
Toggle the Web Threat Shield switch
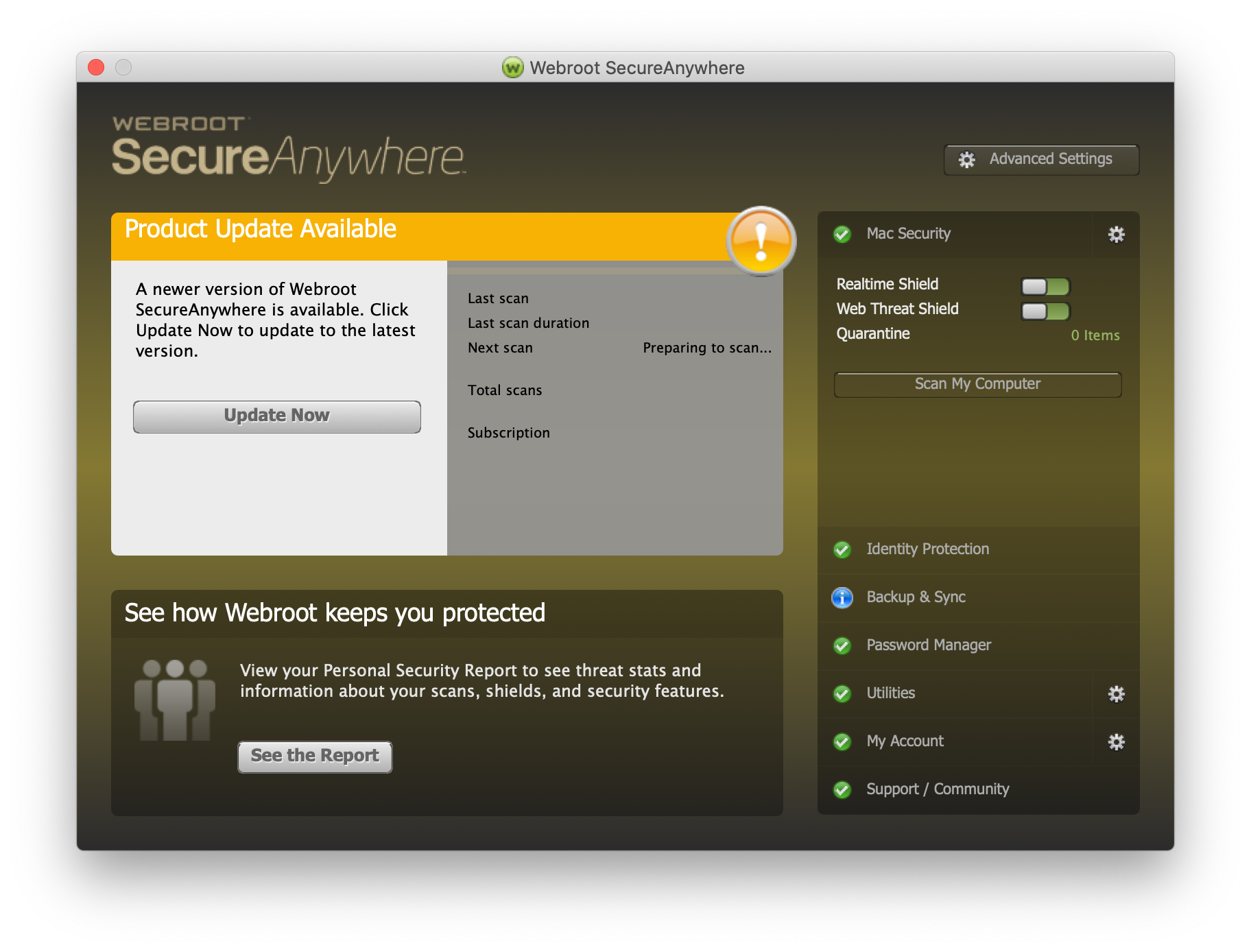pyautogui.click(x=1045, y=311)
